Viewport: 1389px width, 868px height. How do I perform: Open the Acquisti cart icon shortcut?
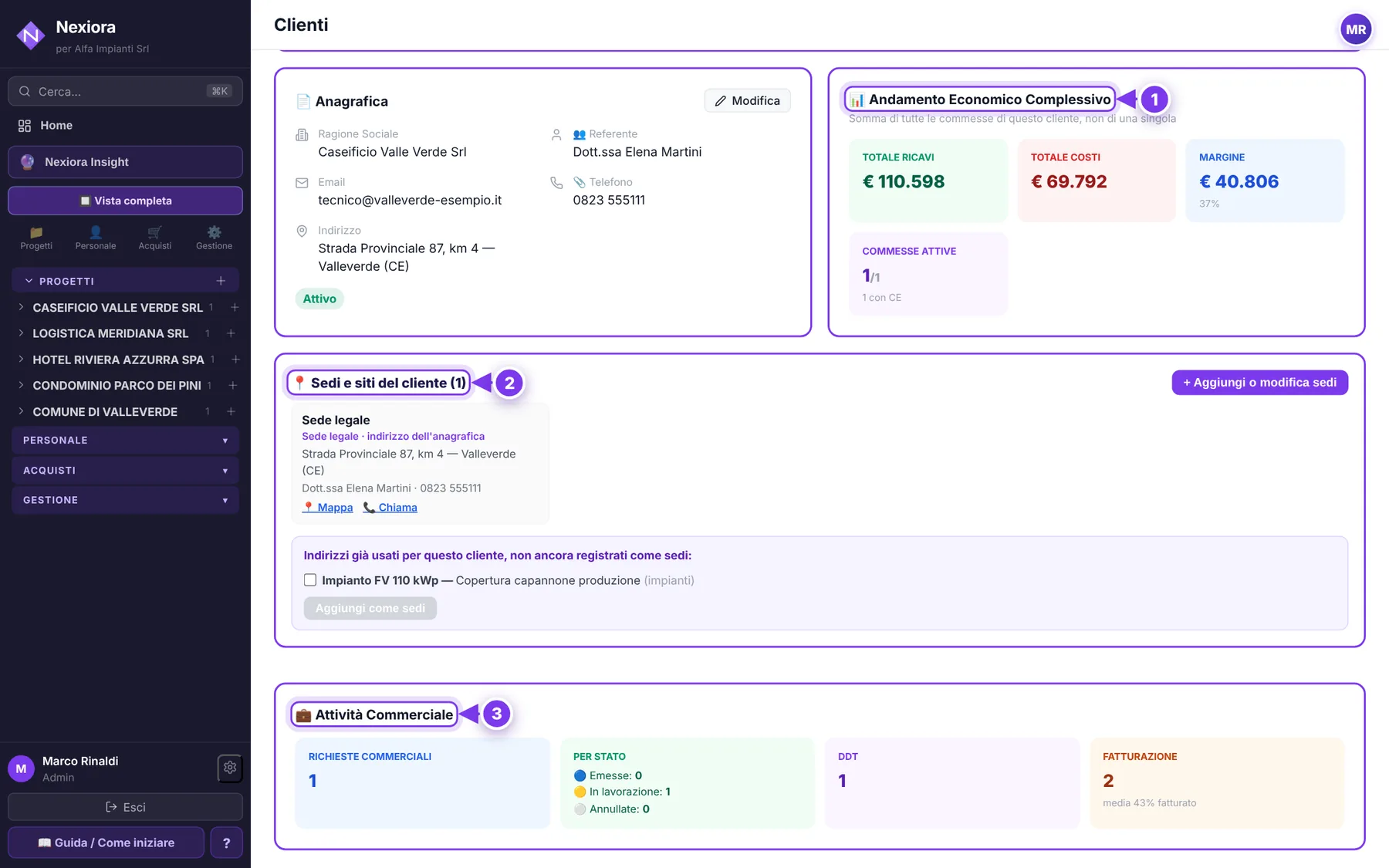tap(155, 238)
